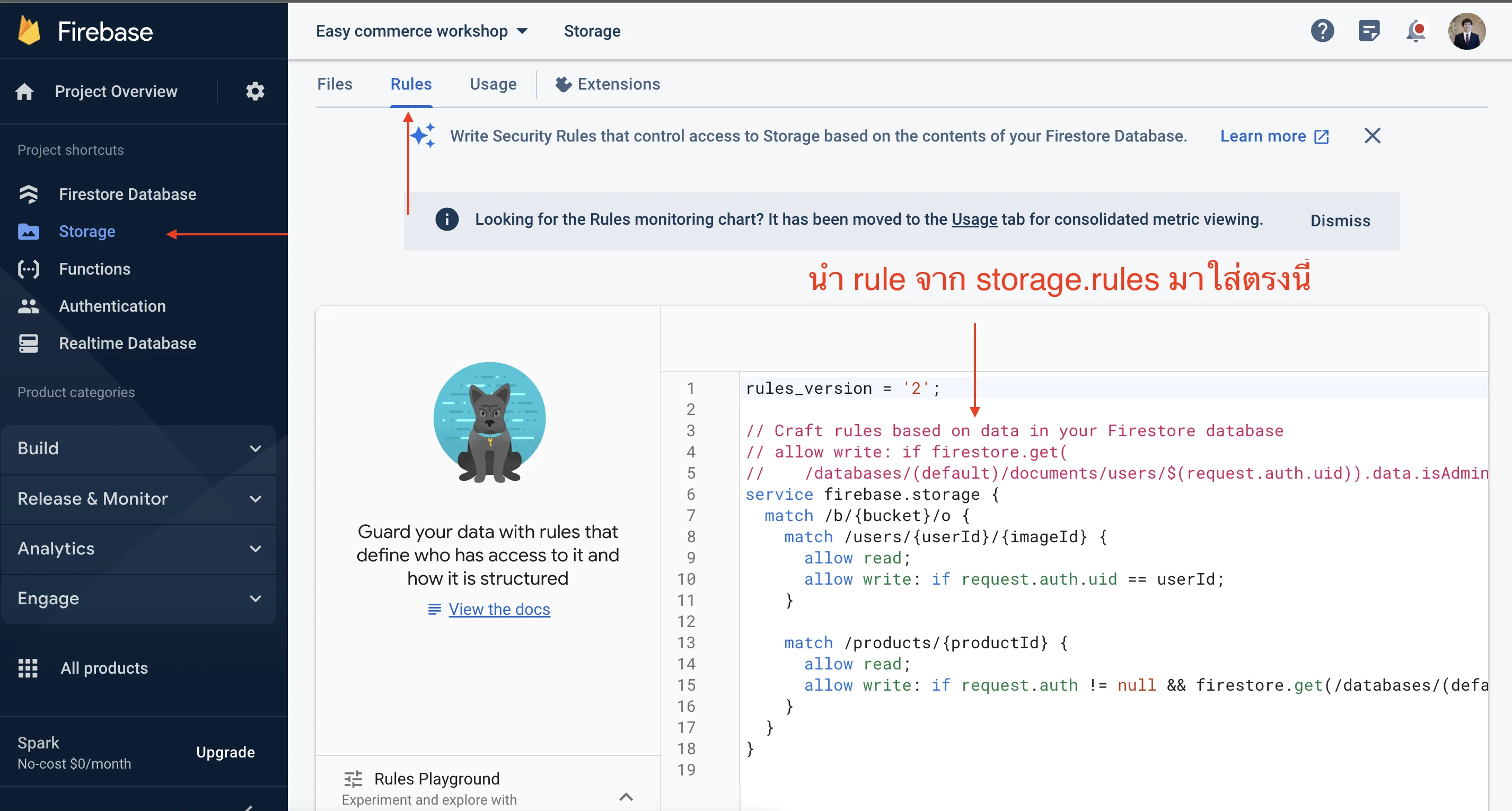Click the Firebase logo icon
The image size is (1512, 811).
[x=29, y=31]
